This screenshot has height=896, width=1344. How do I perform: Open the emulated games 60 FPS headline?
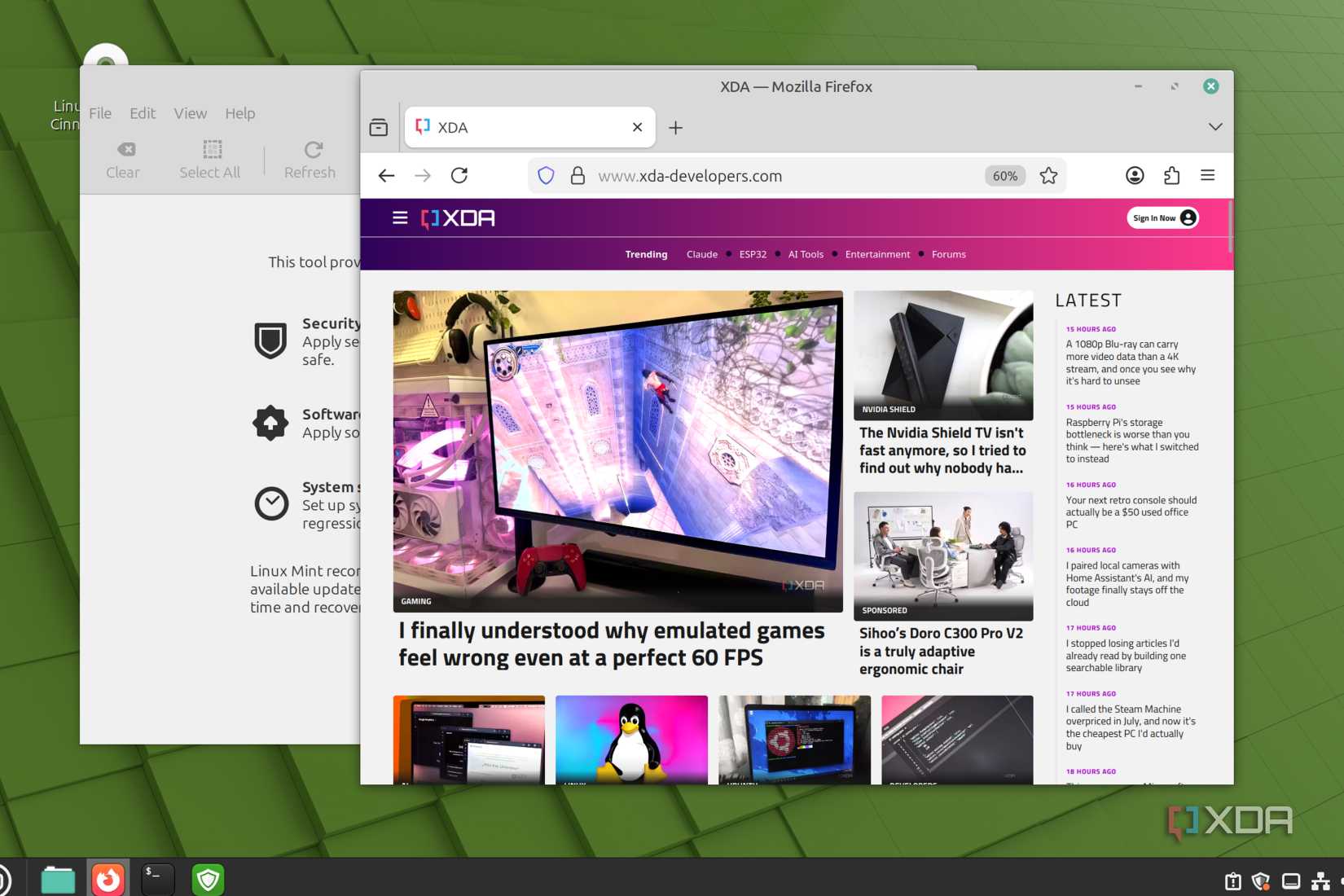tap(611, 643)
